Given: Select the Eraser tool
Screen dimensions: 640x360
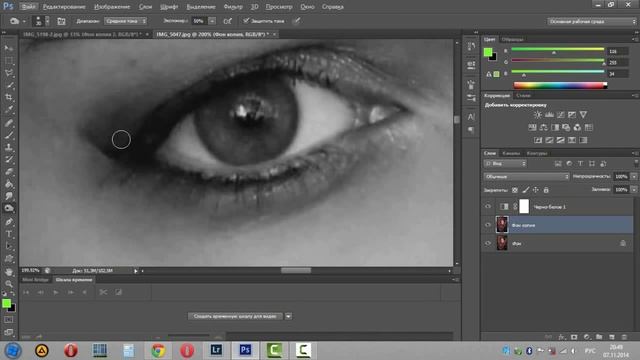Looking at the screenshot, I should pyautogui.click(x=9, y=171).
